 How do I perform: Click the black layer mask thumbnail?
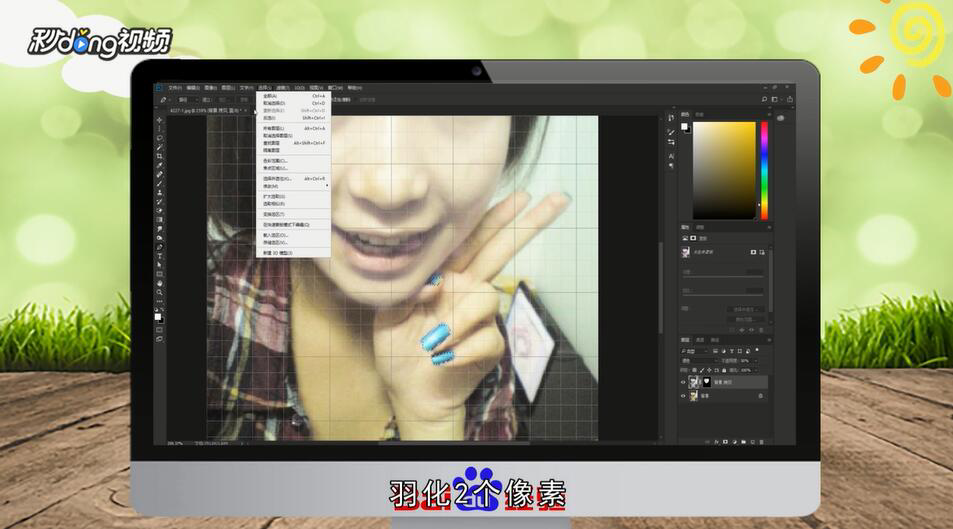pyautogui.click(x=707, y=382)
